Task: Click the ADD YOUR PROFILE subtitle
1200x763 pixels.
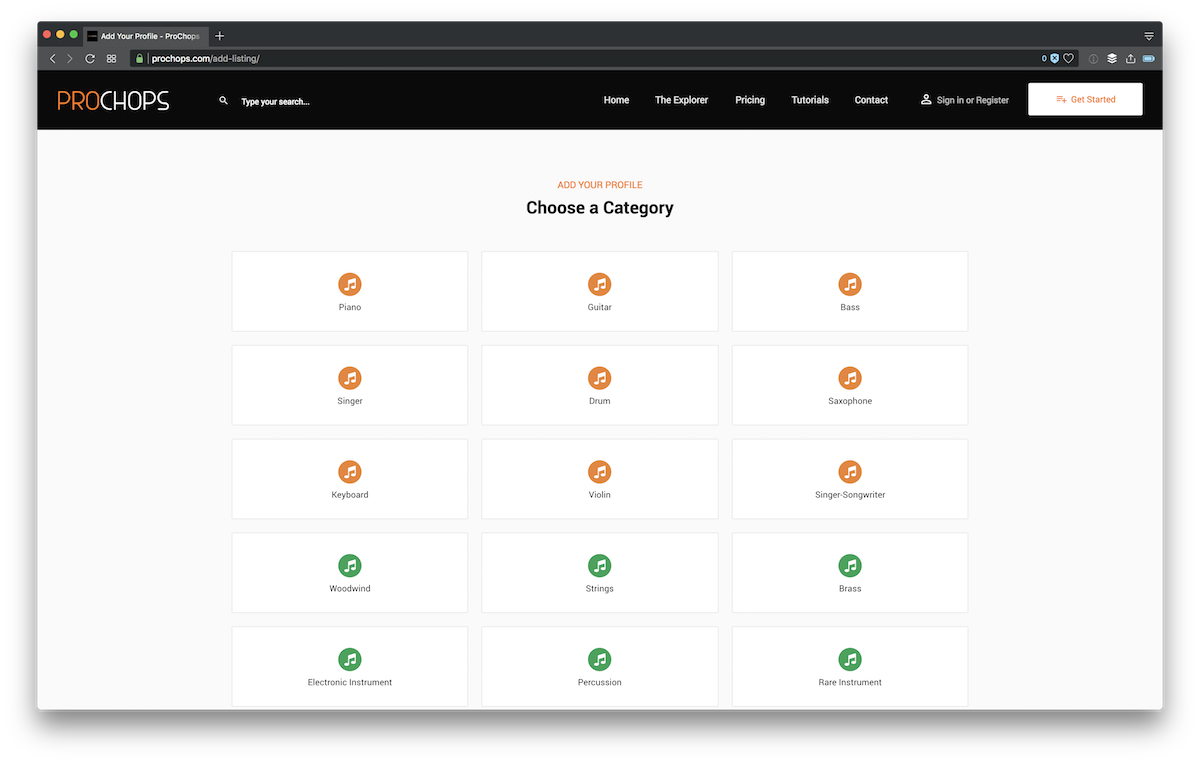Action: pyautogui.click(x=600, y=185)
